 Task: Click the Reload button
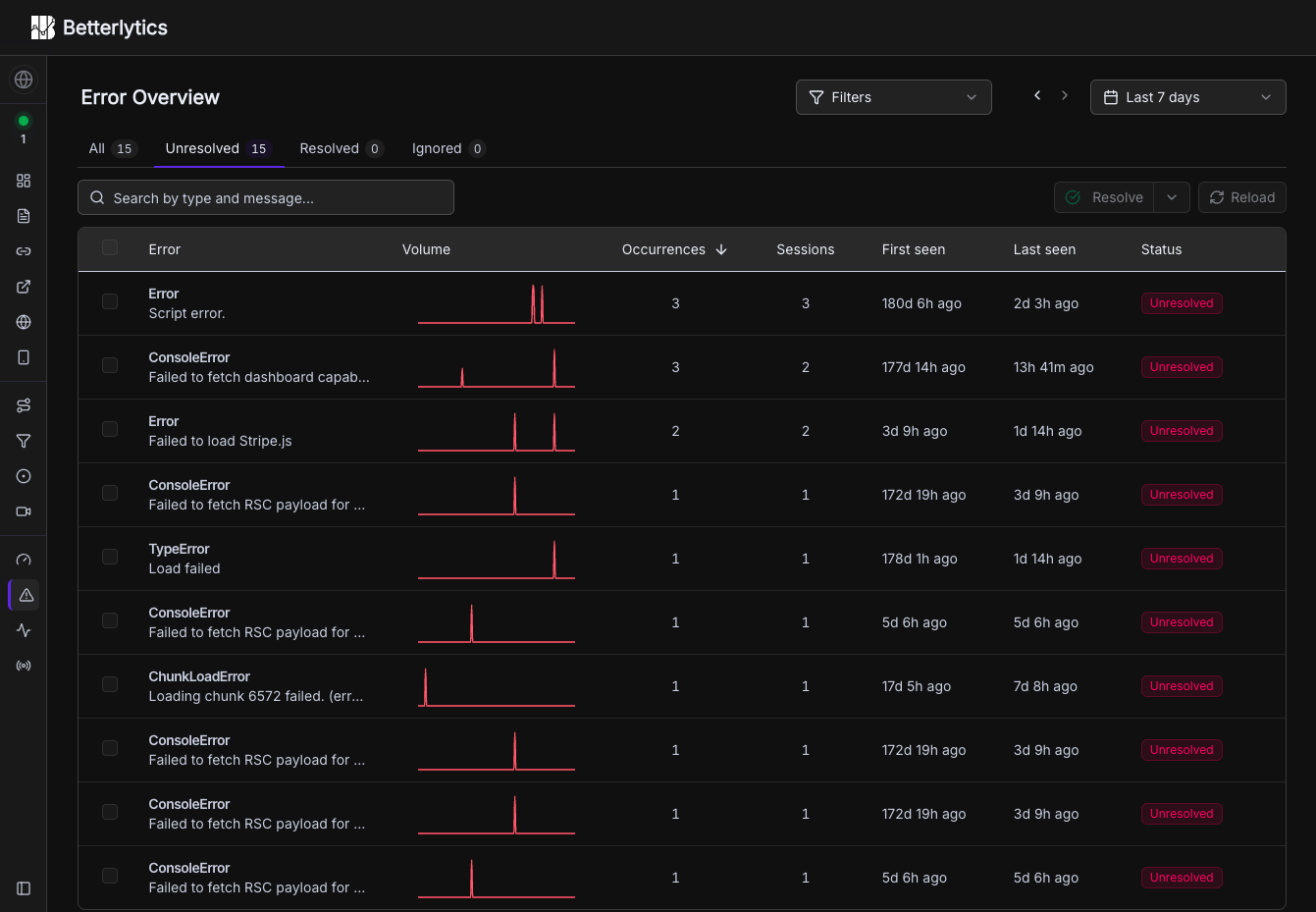tap(1242, 197)
